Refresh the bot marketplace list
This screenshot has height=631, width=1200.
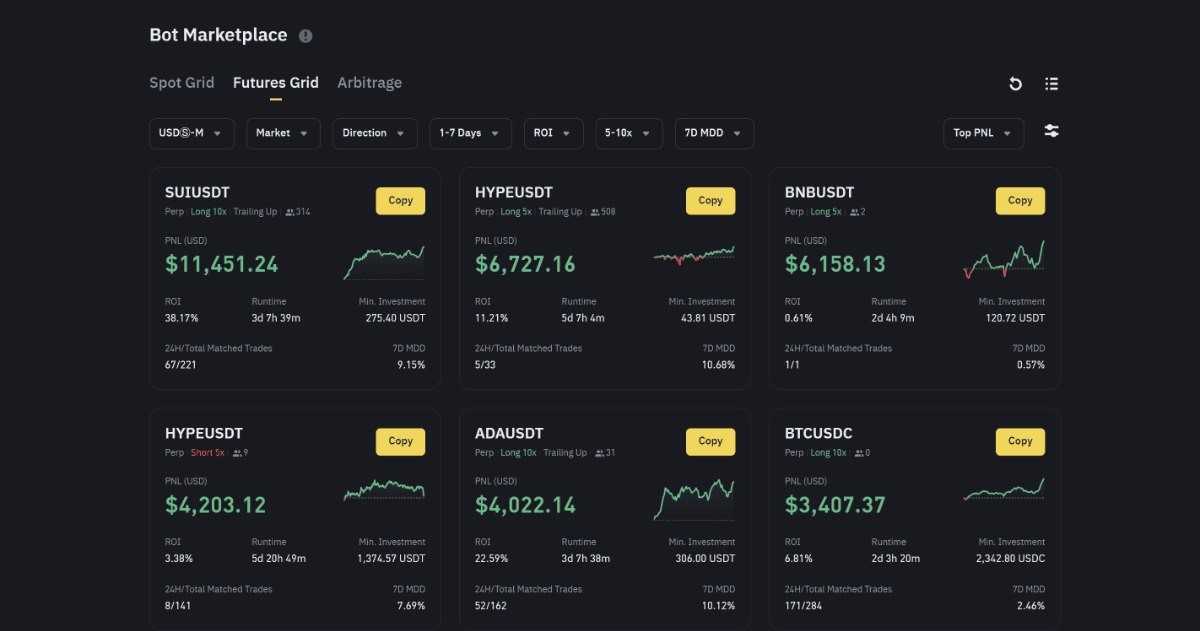click(1015, 84)
